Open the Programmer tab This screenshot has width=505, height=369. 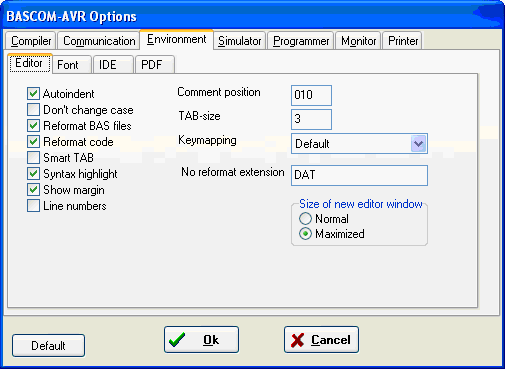301,41
